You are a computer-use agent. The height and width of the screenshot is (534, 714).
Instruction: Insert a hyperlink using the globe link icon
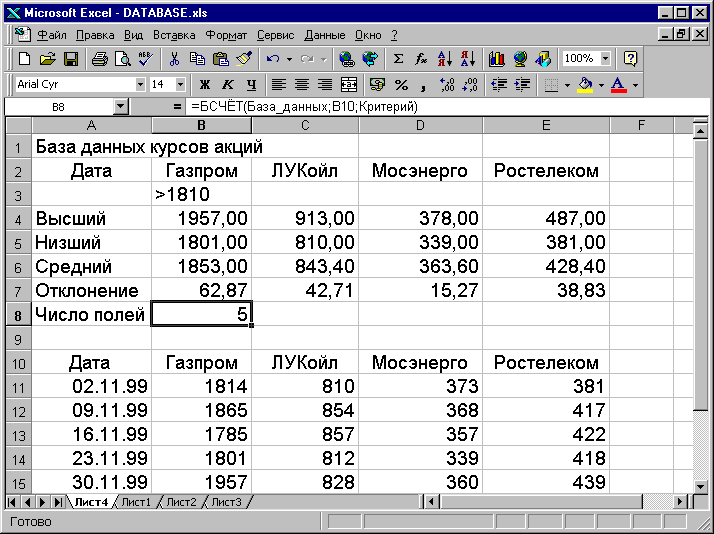coord(347,59)
